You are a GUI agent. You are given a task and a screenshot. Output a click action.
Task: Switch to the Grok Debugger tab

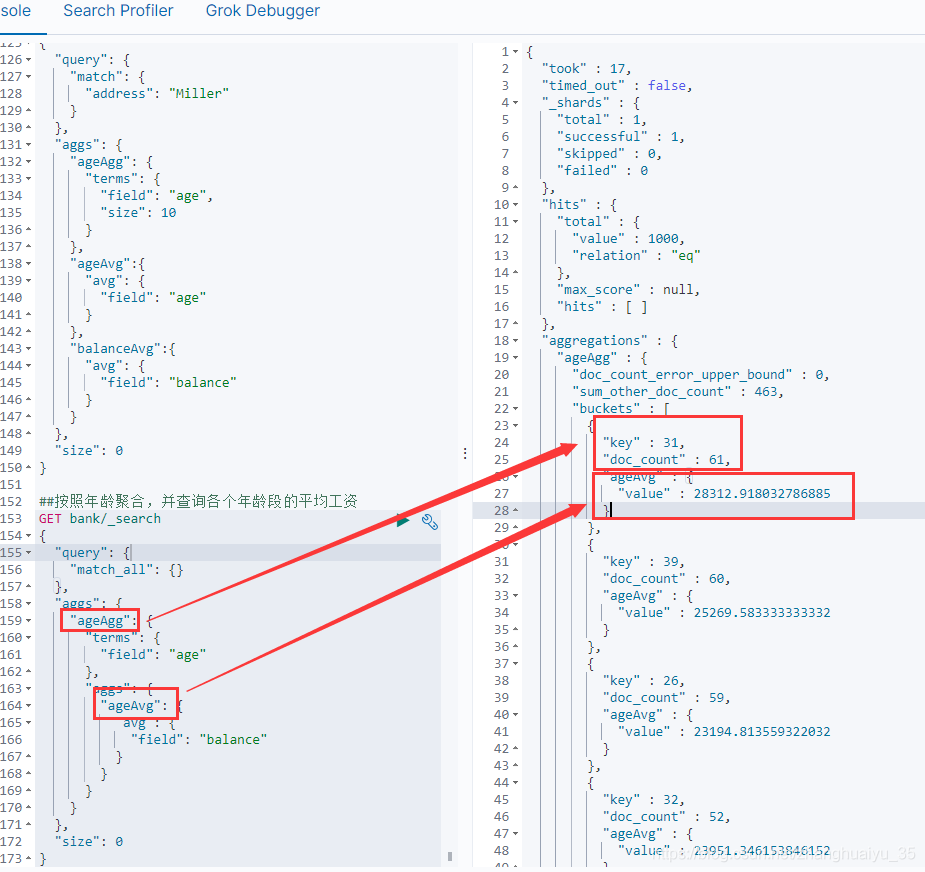pyautogui.click(x=262, y=12)
